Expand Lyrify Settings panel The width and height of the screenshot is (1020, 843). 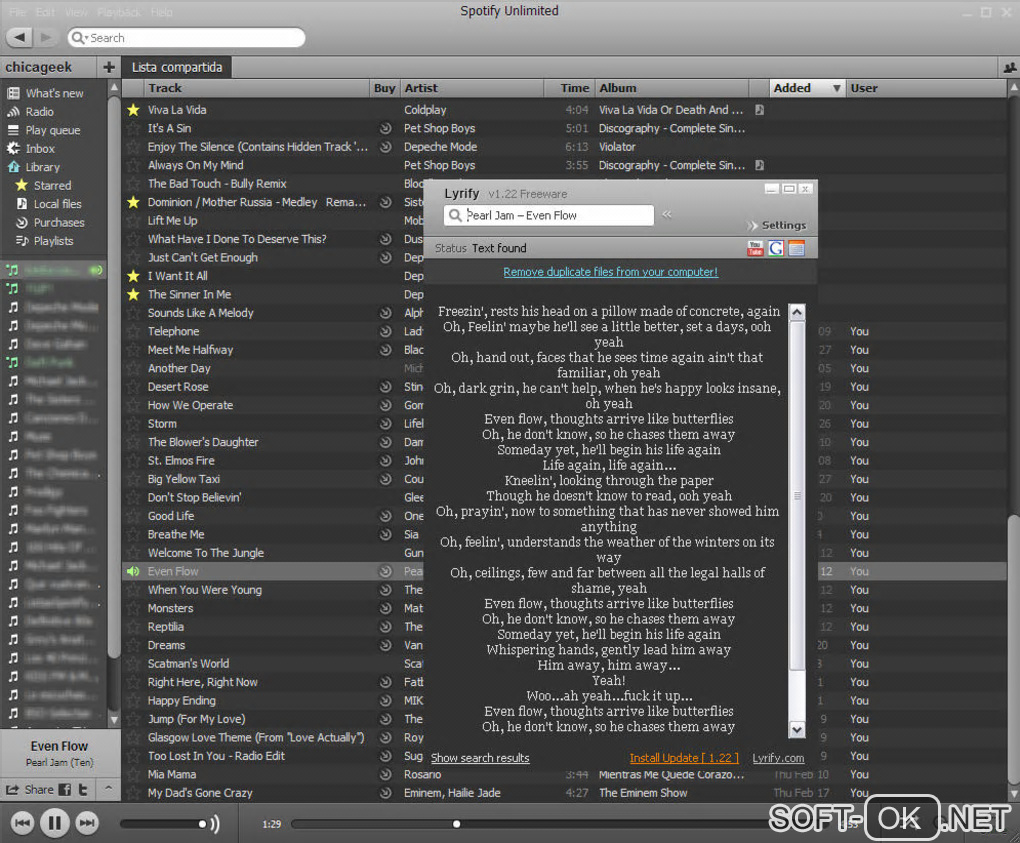[777, 225]
